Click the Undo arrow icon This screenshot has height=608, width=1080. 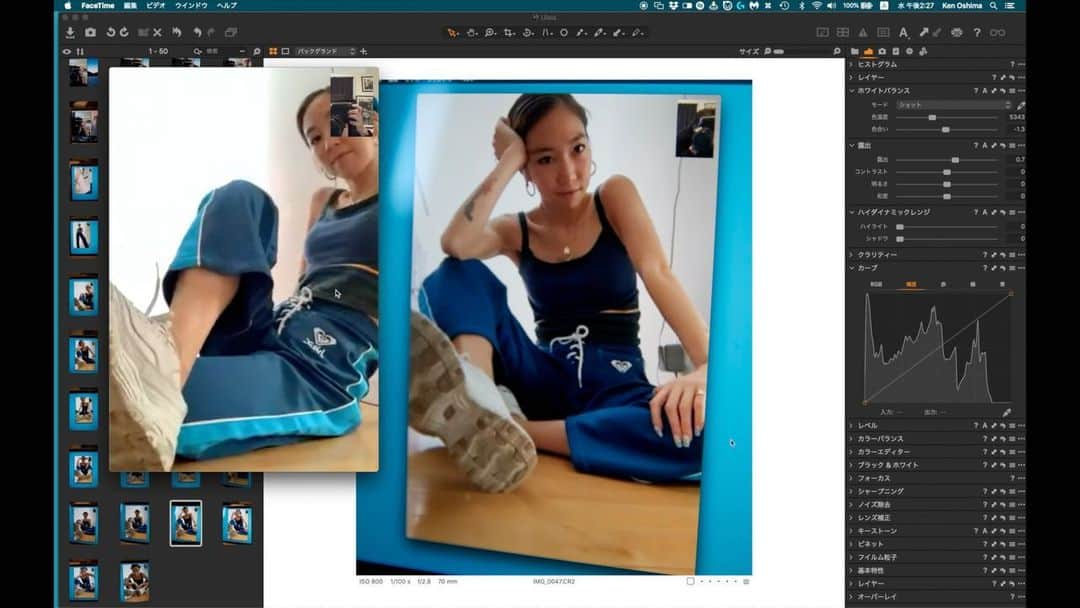click(x=198, y=32)
